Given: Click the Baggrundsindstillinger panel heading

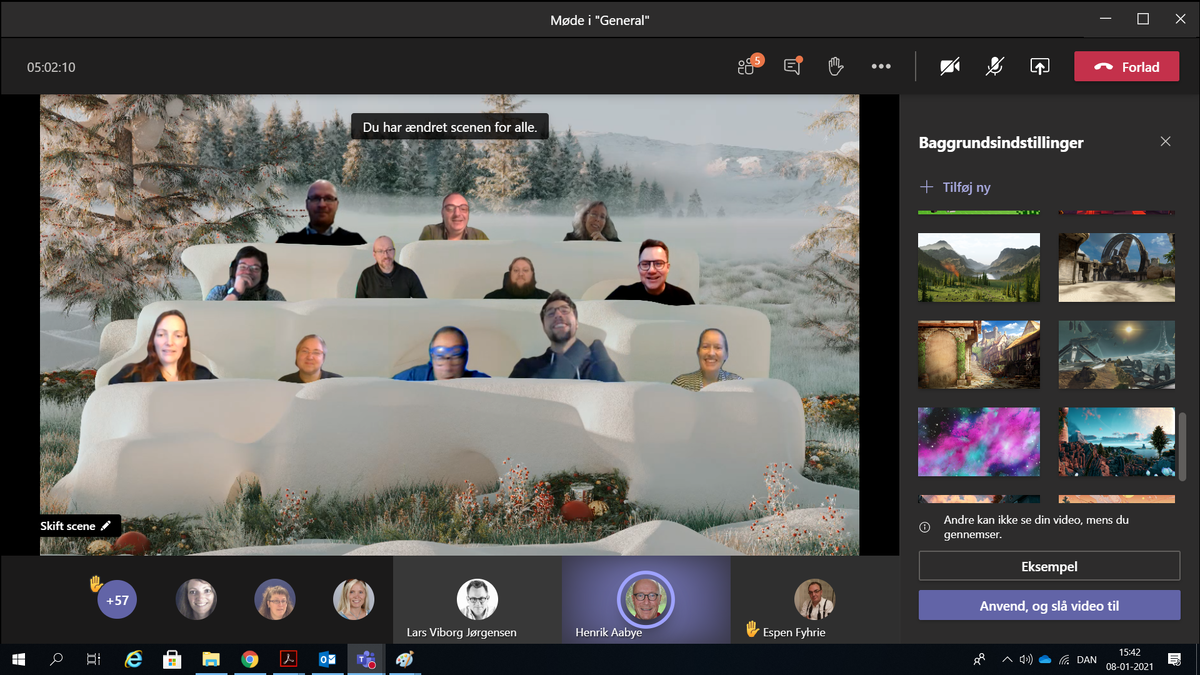Looking at the screenshot, I should (x=1001, y=143).
